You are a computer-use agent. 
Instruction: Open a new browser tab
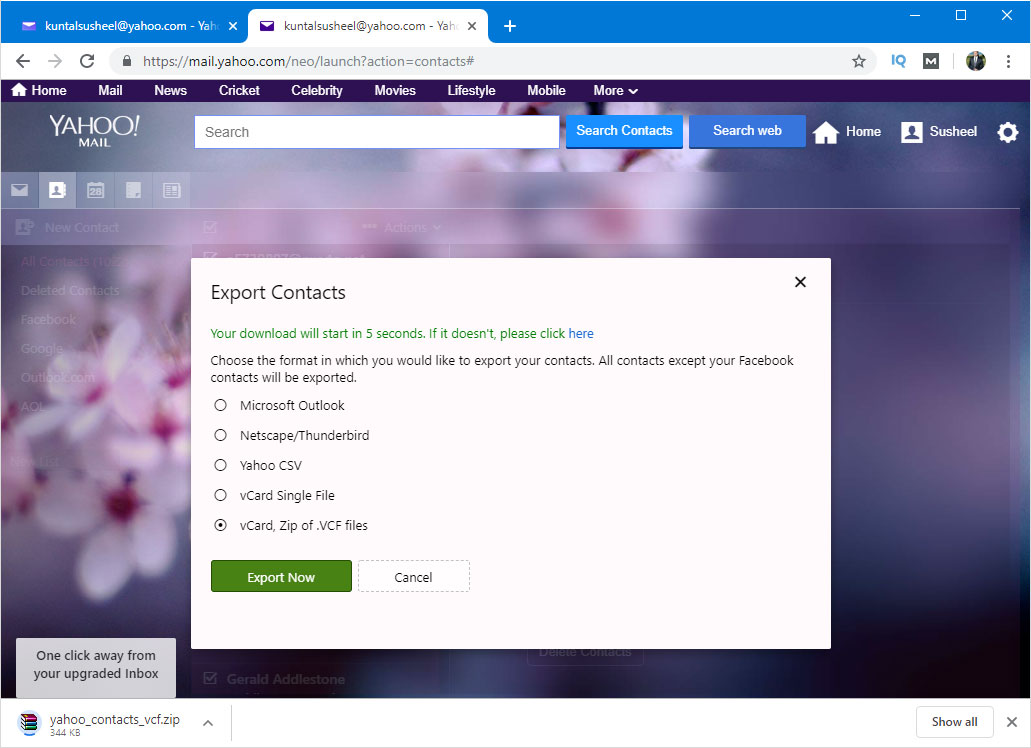[510, 26]
